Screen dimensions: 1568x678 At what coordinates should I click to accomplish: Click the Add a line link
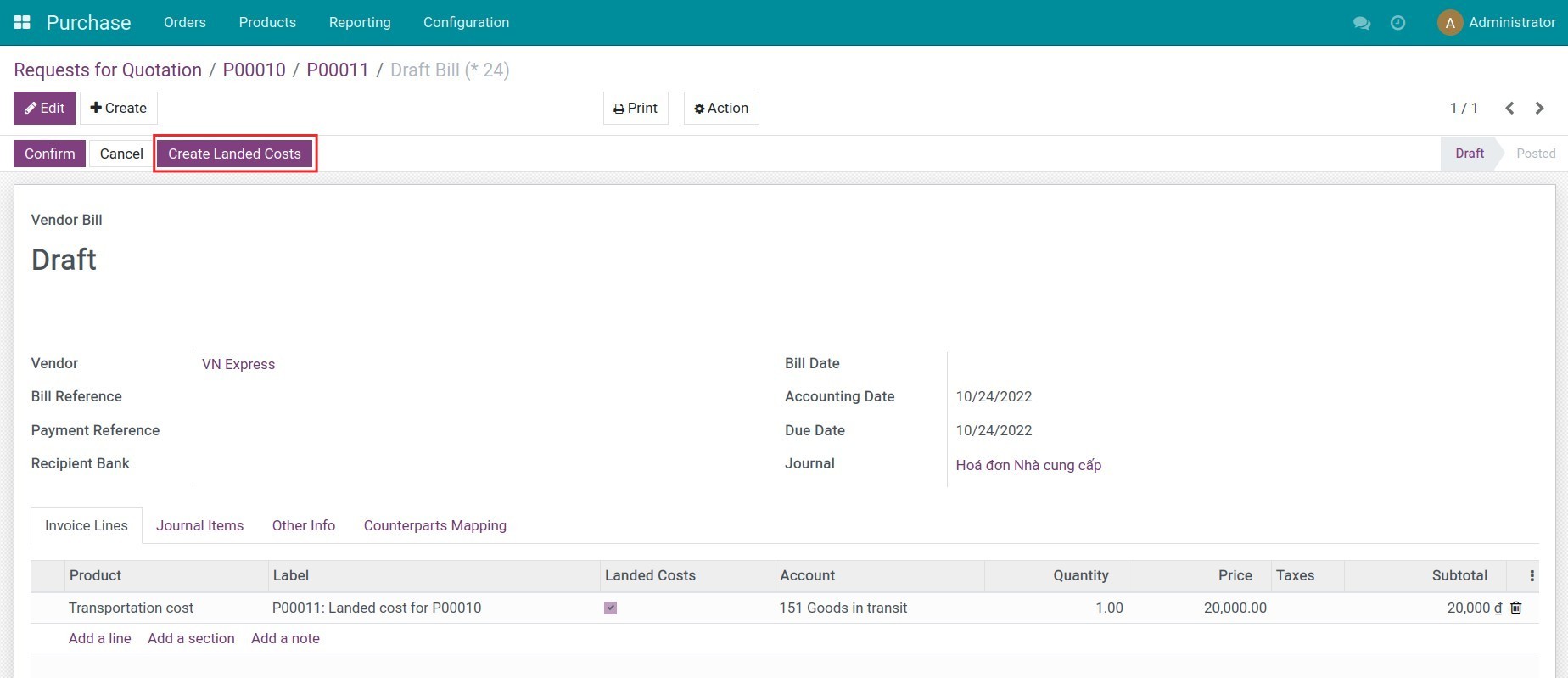pyautogui.click(x=99, y=638)
